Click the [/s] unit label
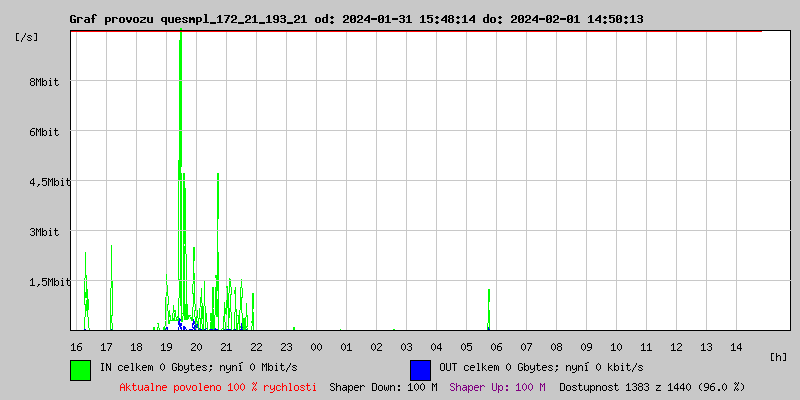Screen dimensions: 800x400 click(x=27, y=37)
